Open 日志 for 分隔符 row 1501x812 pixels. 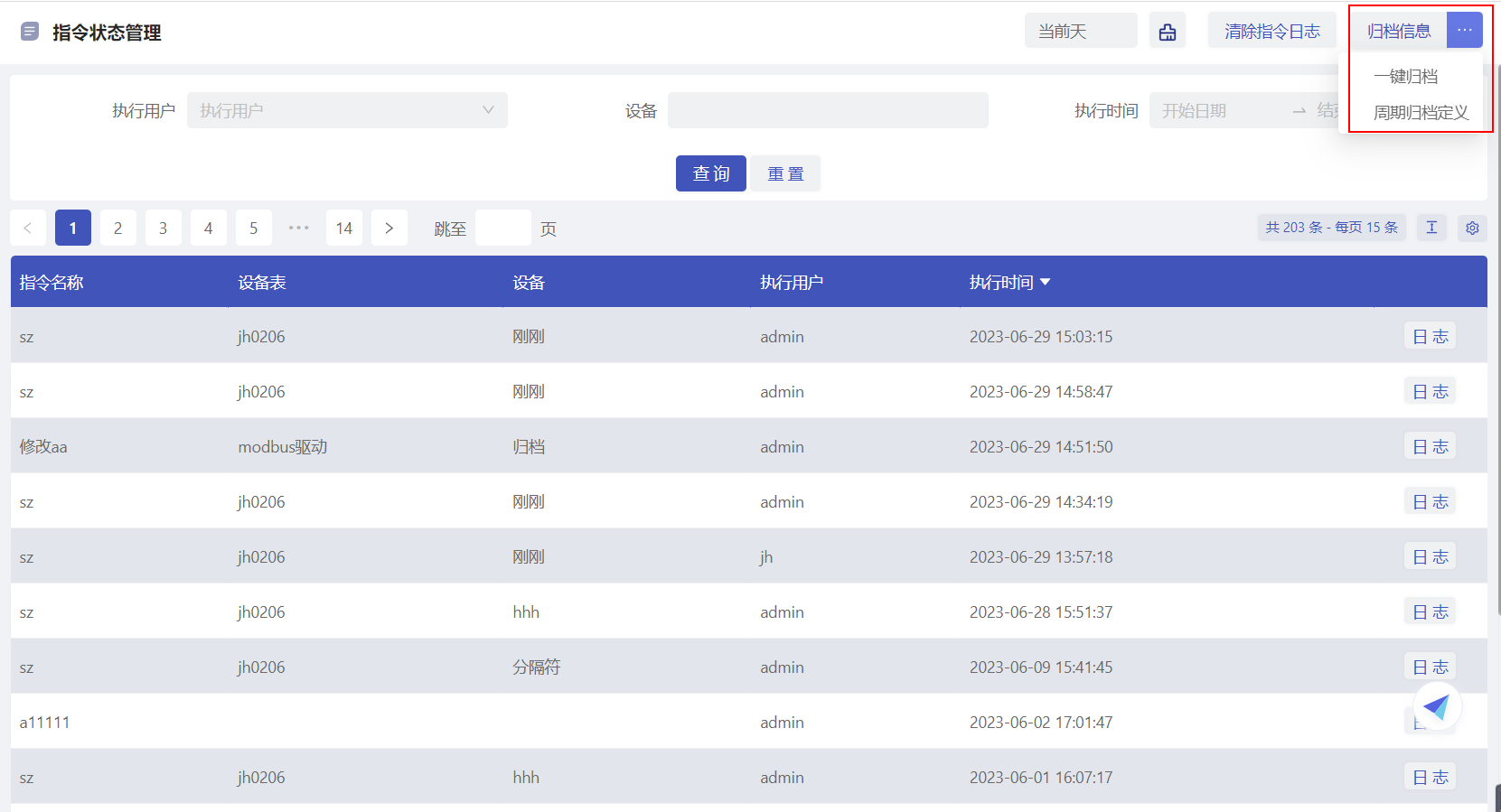[1431, 667]
